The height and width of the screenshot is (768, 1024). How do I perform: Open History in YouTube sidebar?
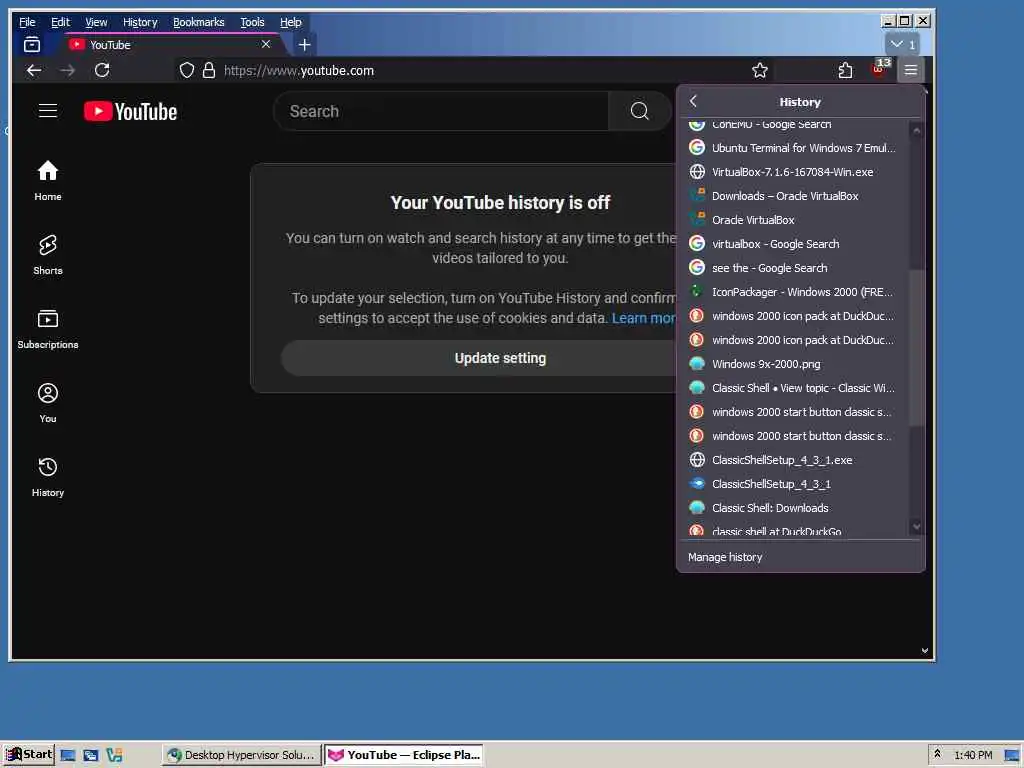(x=48, y=477)
